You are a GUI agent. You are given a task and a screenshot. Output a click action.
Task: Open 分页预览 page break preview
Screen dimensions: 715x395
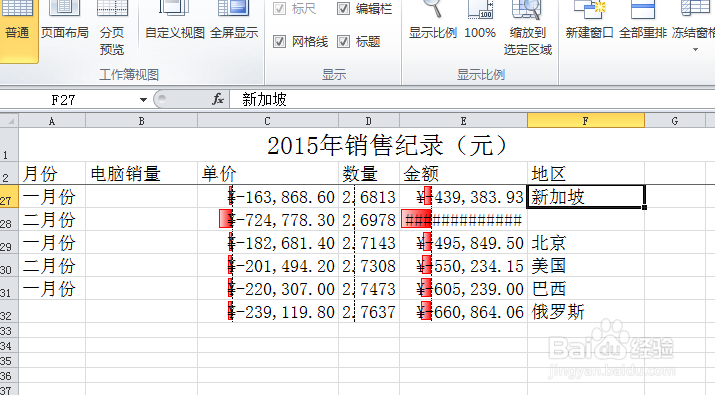[112, 28]
